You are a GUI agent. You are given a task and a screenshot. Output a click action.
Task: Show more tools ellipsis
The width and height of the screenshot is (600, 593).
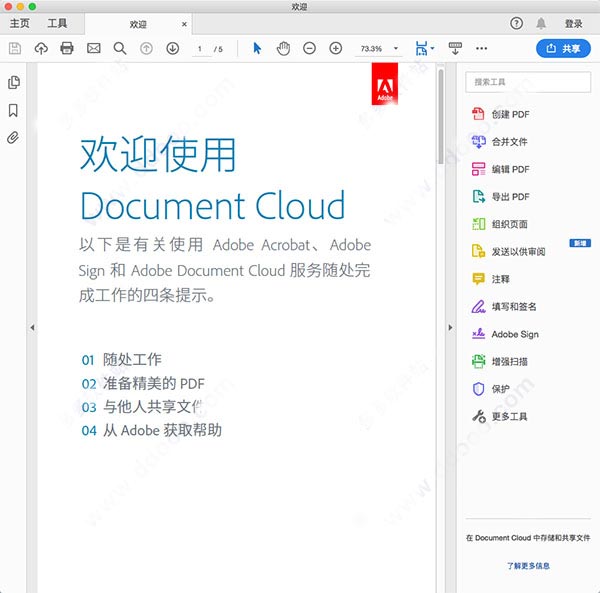481,49
